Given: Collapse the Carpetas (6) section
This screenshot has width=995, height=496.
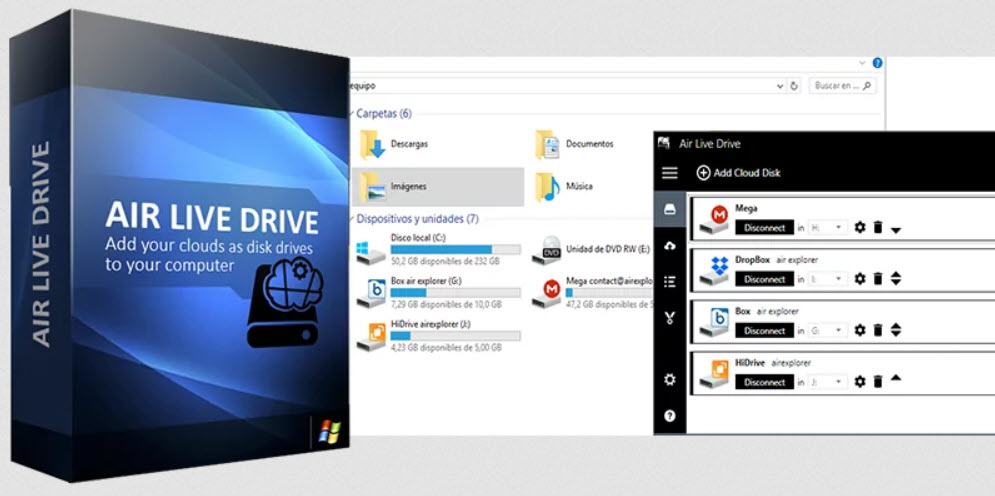Looking at the screenshot, I should (351, 114).
